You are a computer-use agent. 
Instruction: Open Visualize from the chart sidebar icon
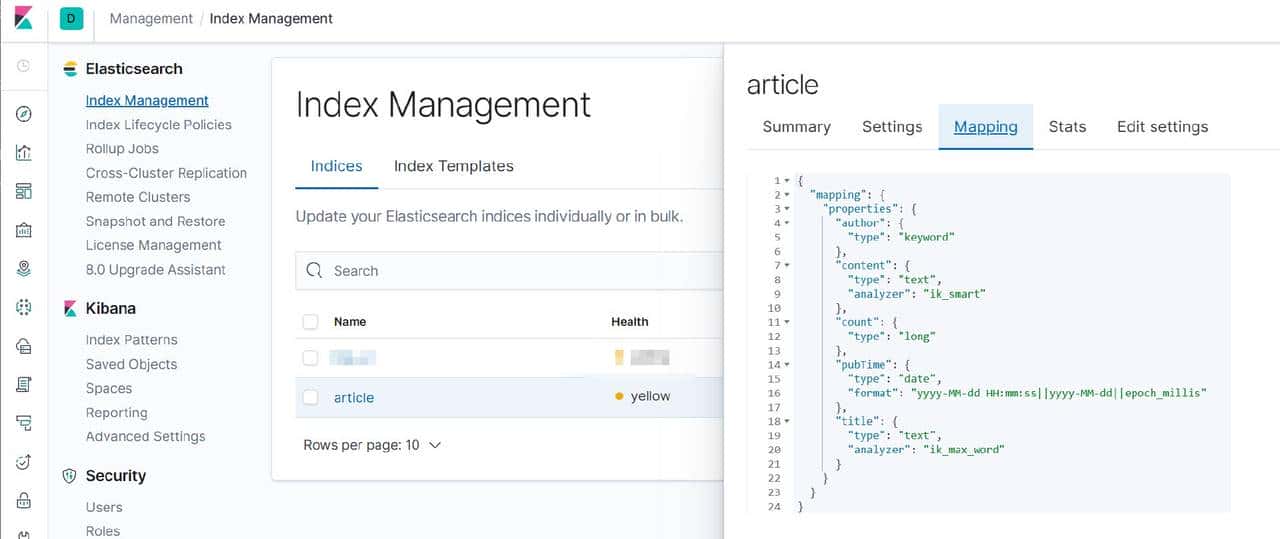24,153
